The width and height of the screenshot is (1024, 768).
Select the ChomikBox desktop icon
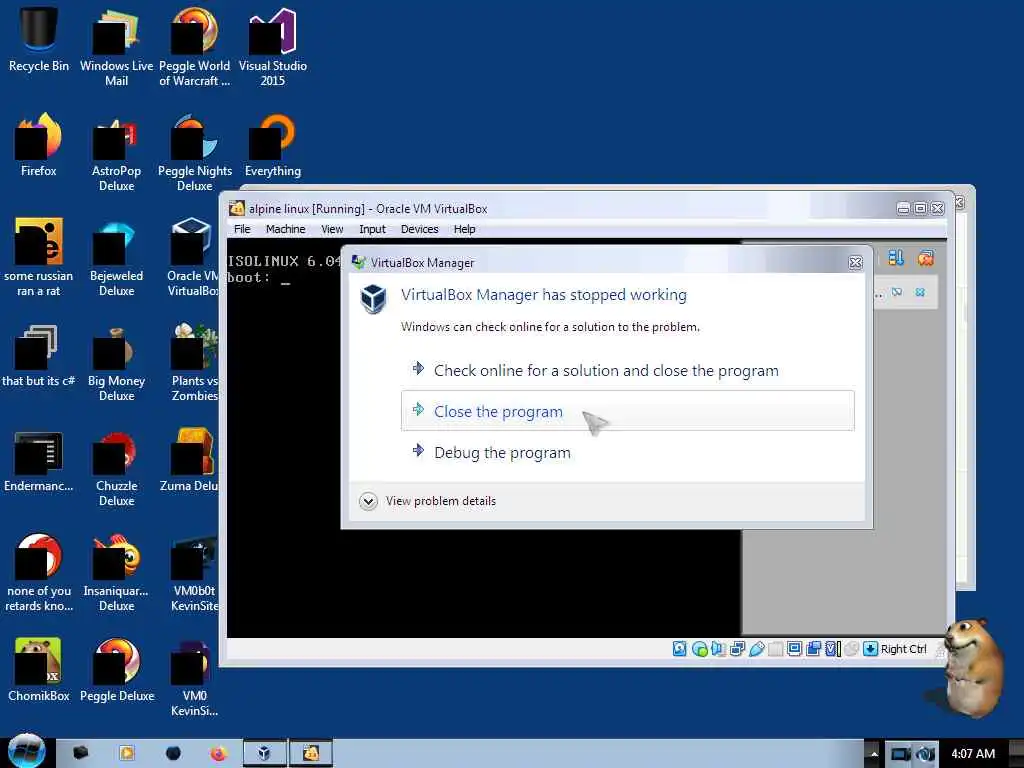[39, 671]
